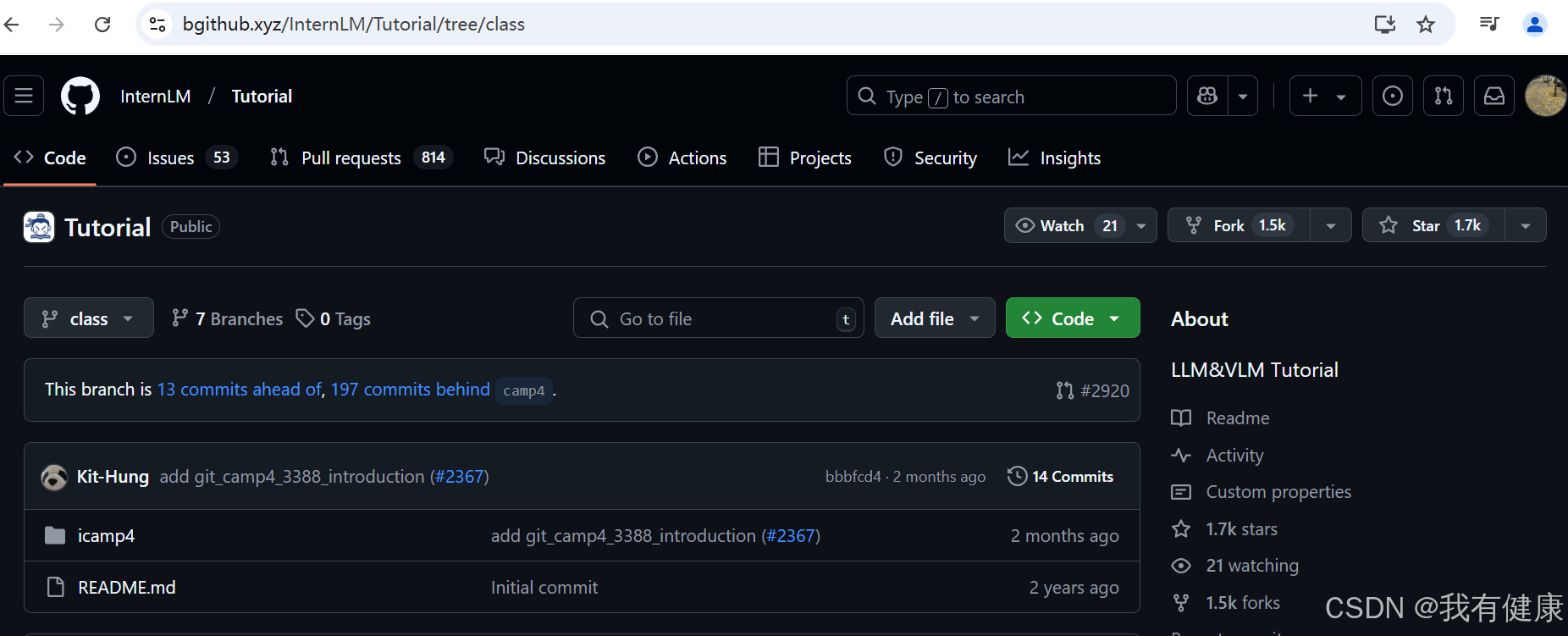Open the Projects tab
This screenshot has width=1568, height=636.
coord(805,158)
